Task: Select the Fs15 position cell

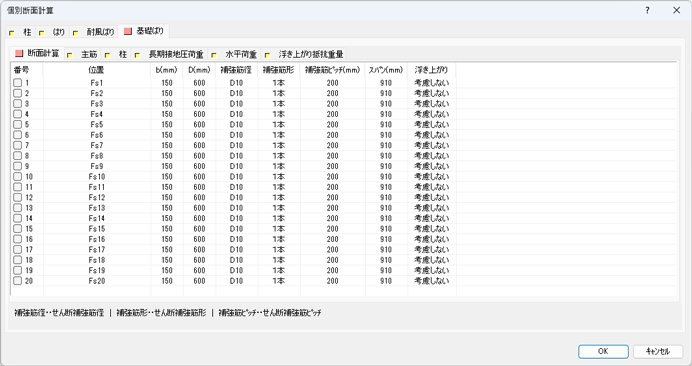Action: click(x=97, y=229)
